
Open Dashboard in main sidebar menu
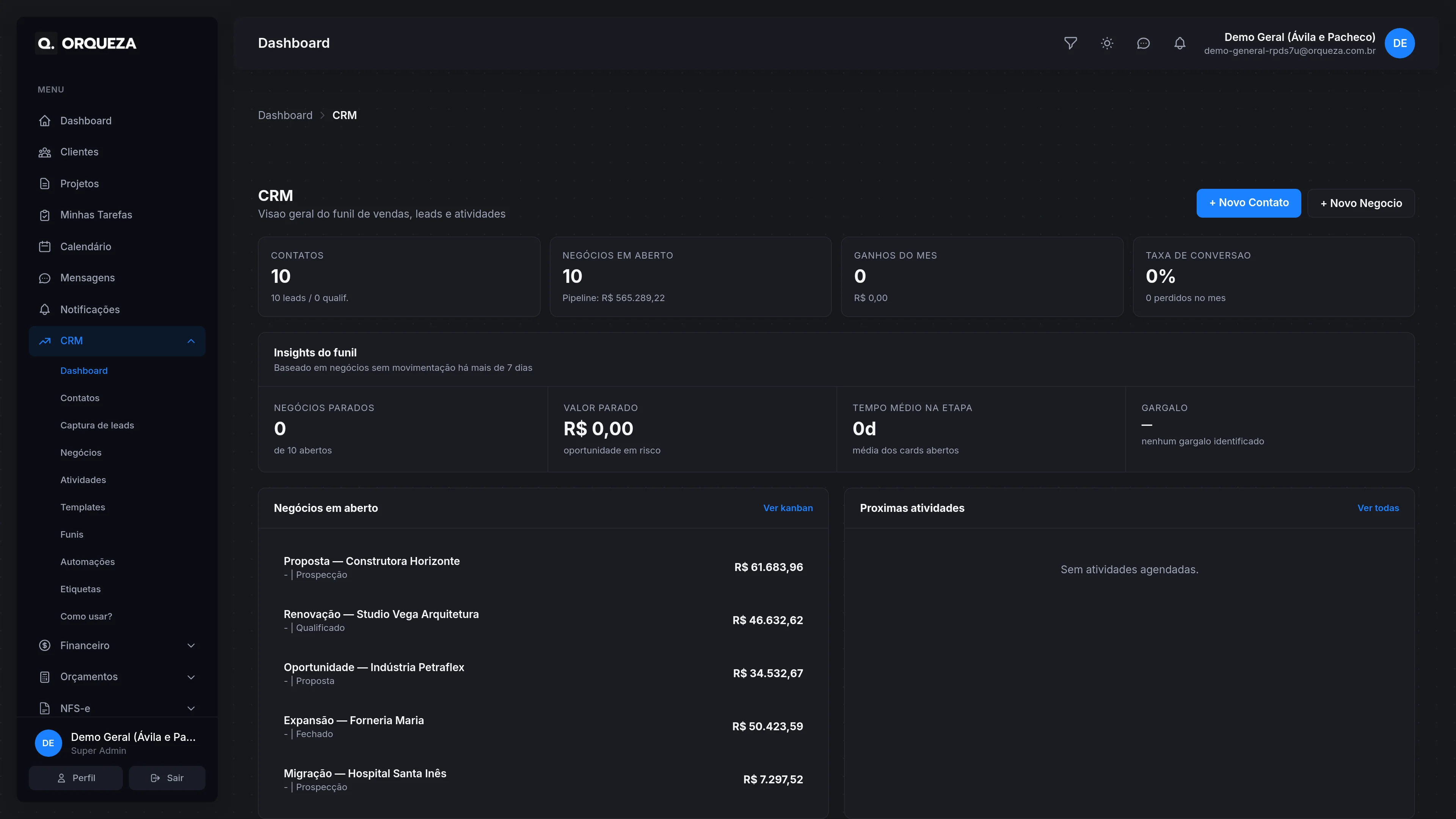pyautogui.click(x=117, y=121)
